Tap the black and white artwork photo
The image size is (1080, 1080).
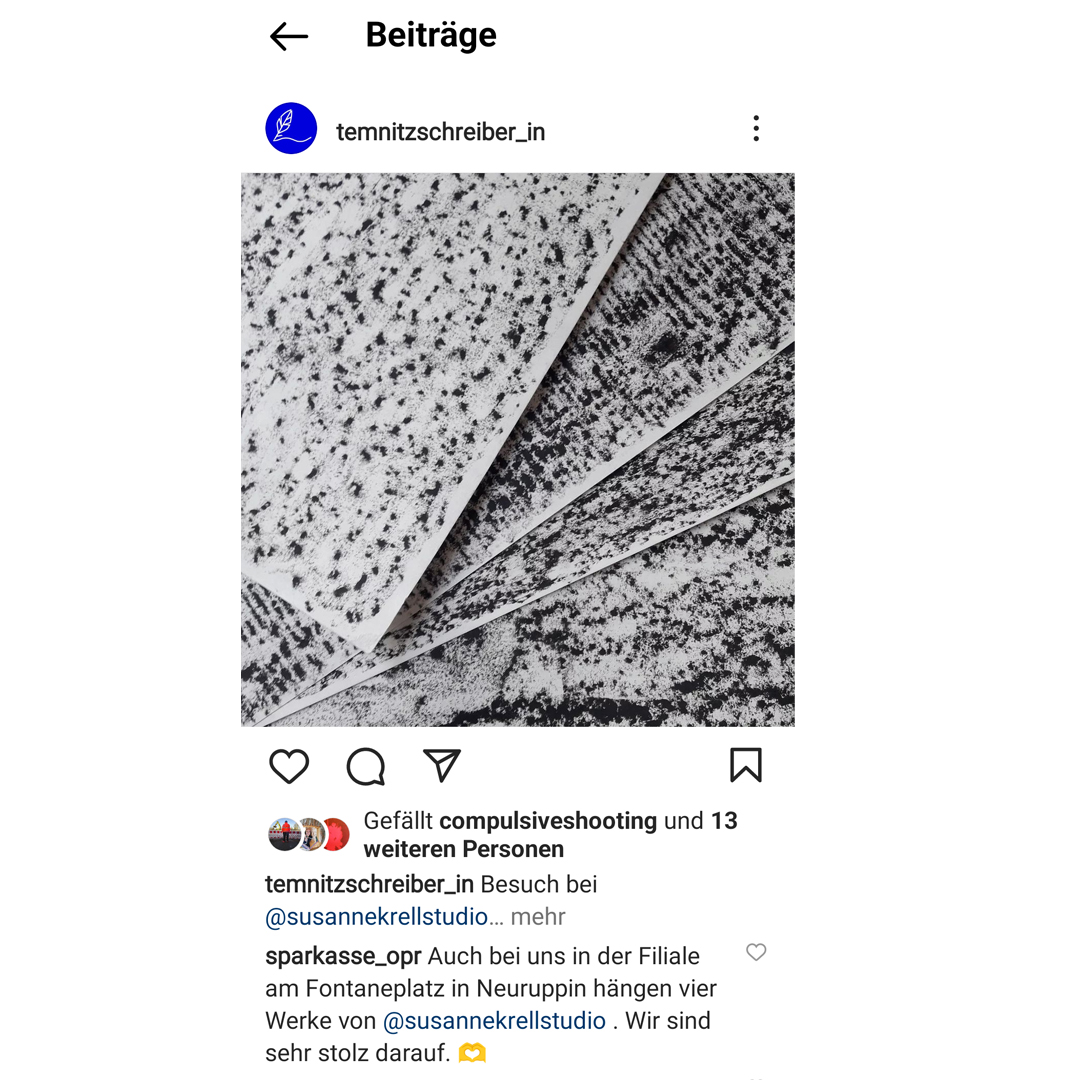pyautogui.click(x=518, y=450)
